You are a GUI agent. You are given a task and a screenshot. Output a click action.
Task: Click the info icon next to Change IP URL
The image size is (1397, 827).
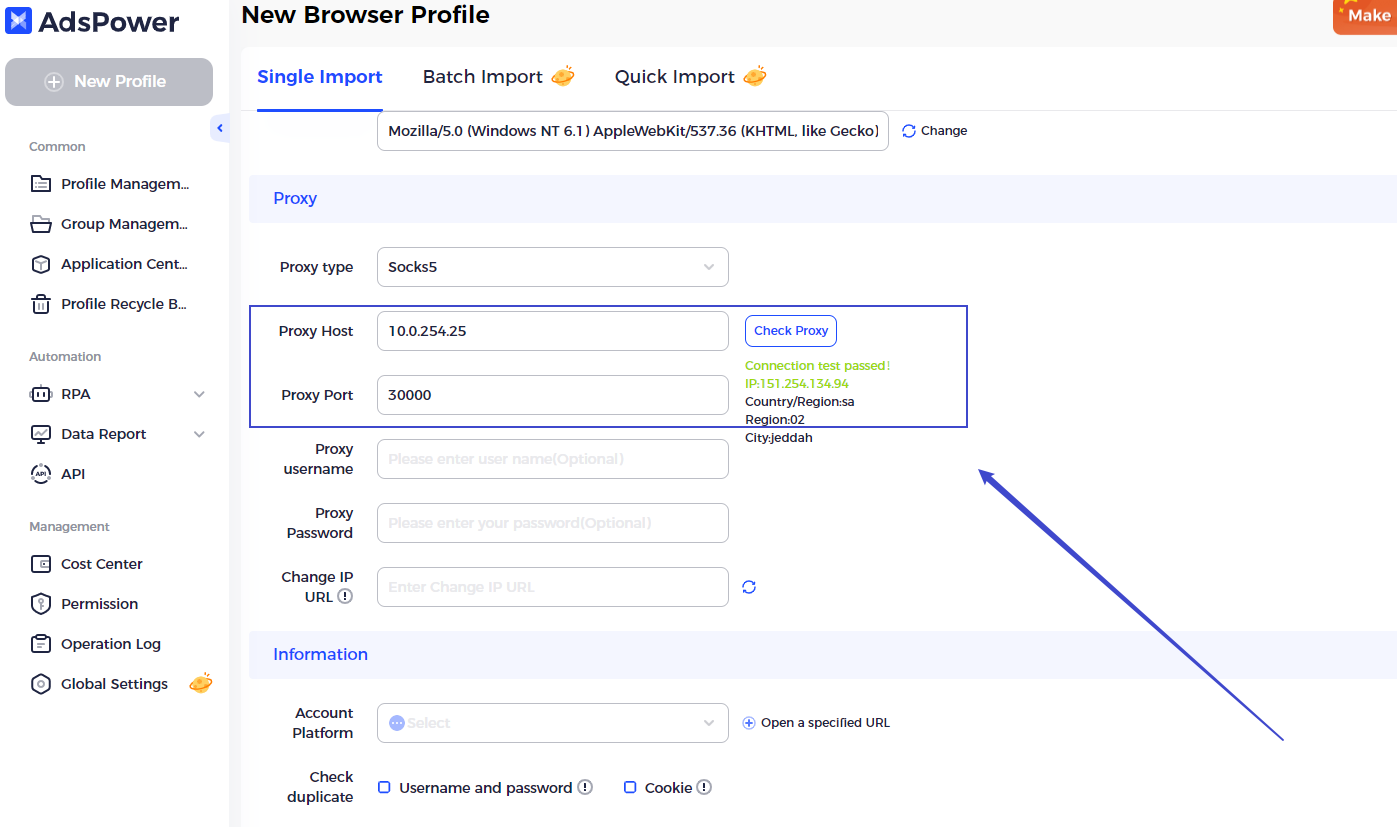[345, 596]
